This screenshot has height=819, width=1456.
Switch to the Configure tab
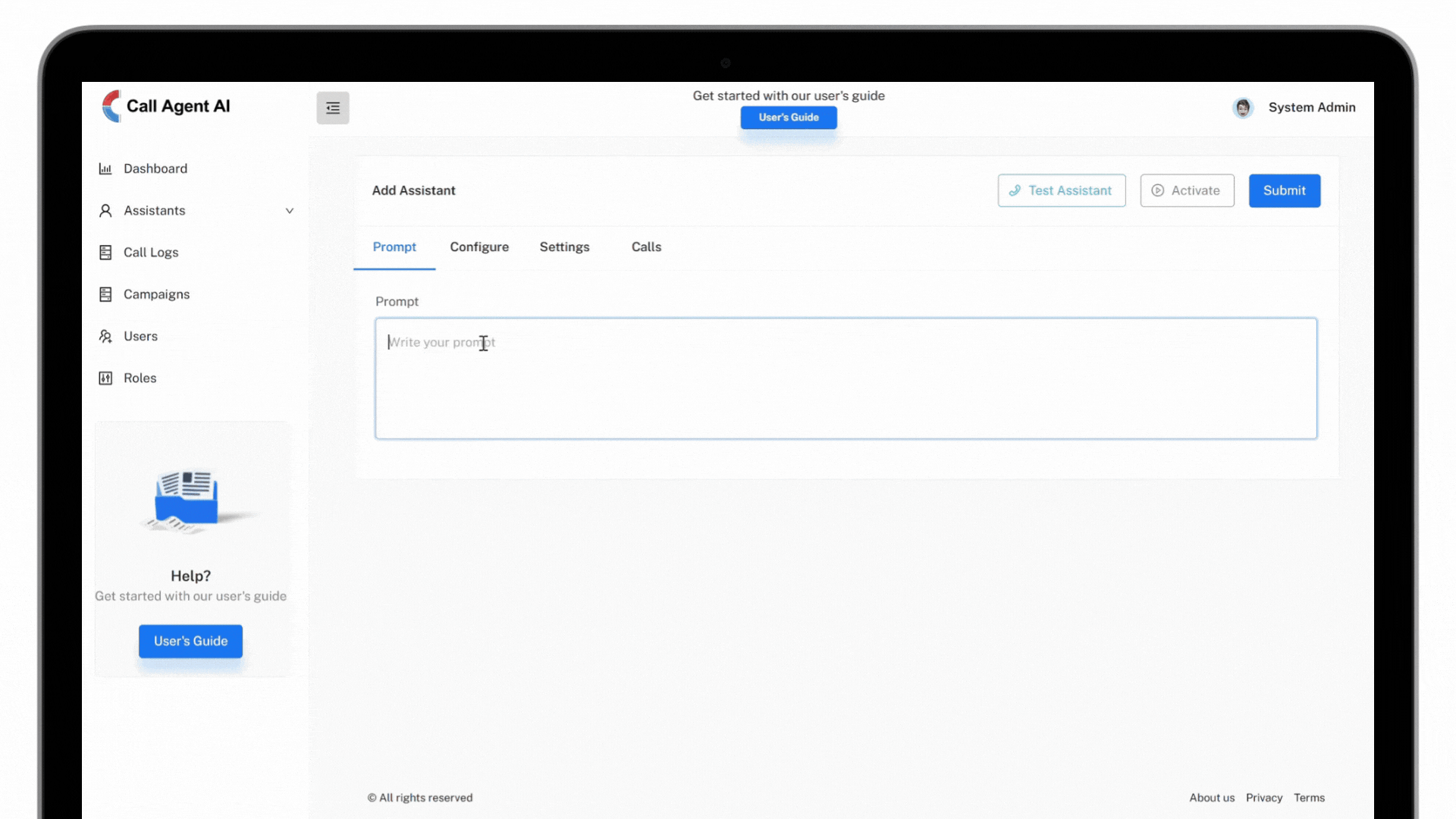pos(479,247)
